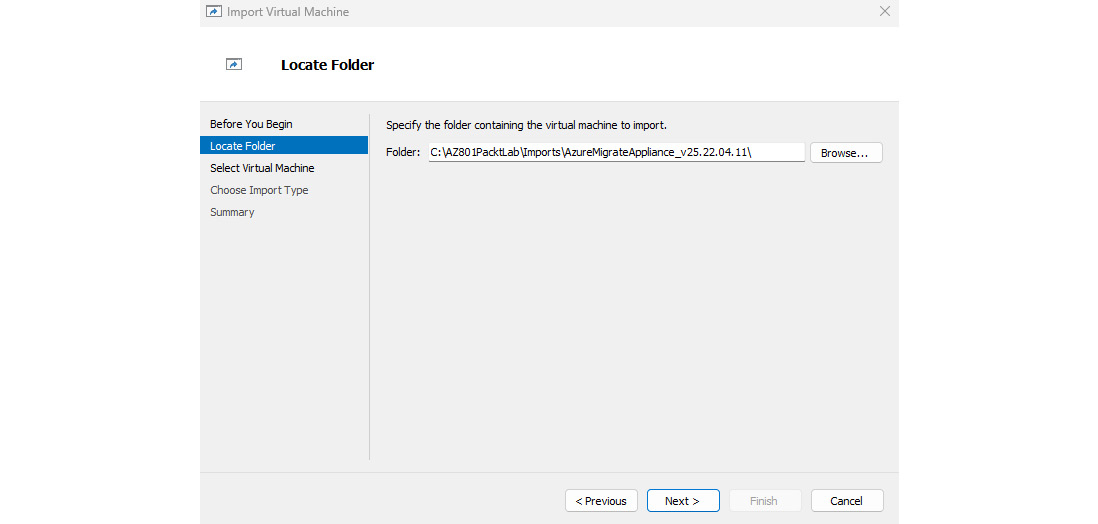Click the Import Virtual Machine title bar icon
1098x524 pixels.
214,12
